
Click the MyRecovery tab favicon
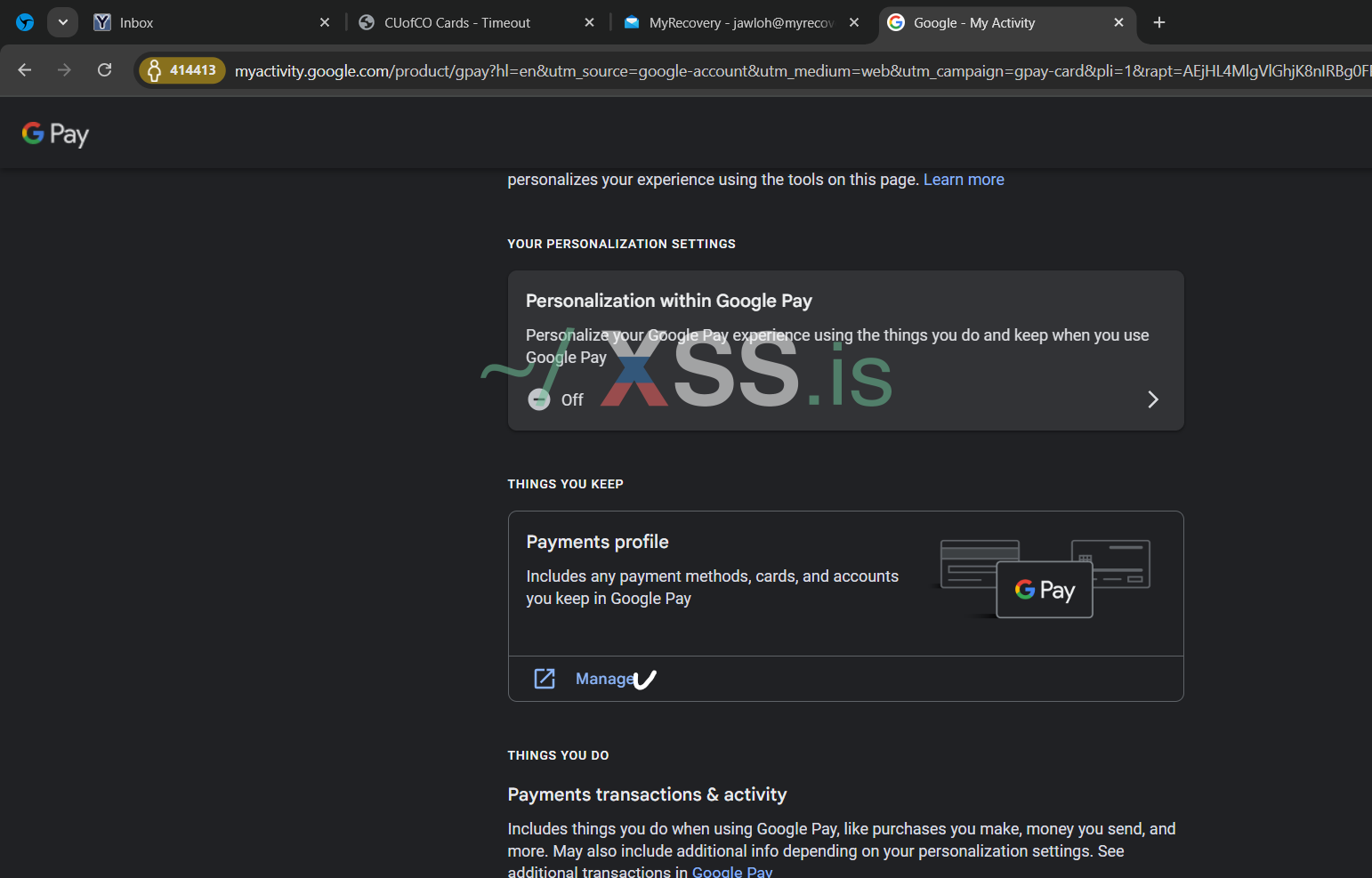click(x=632, y=22)
